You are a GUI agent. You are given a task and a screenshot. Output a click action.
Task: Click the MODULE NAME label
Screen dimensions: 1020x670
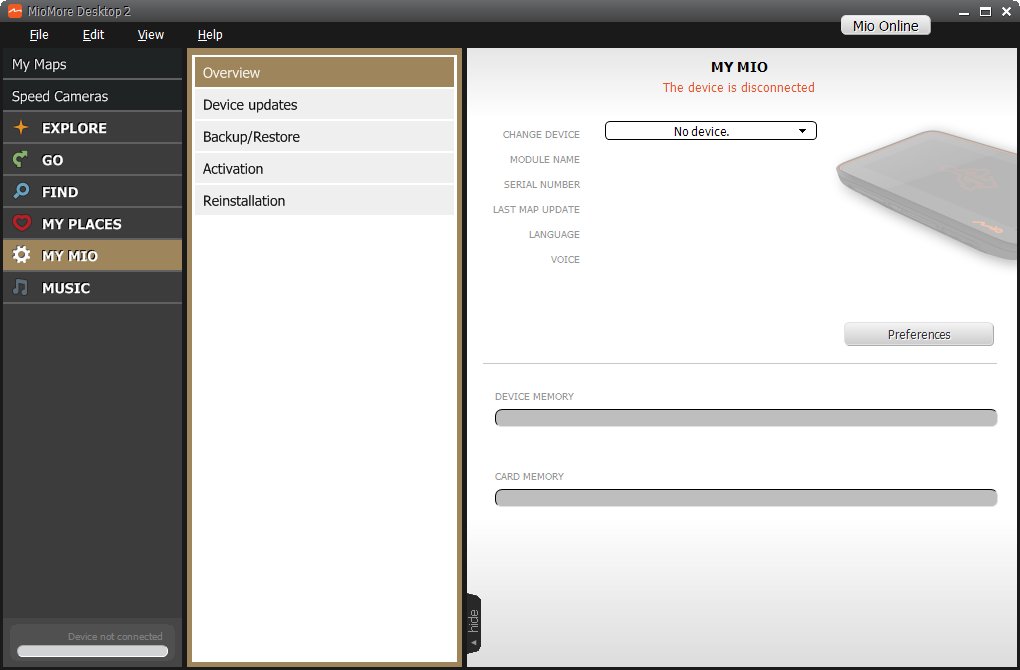click(x=544, y=159)
